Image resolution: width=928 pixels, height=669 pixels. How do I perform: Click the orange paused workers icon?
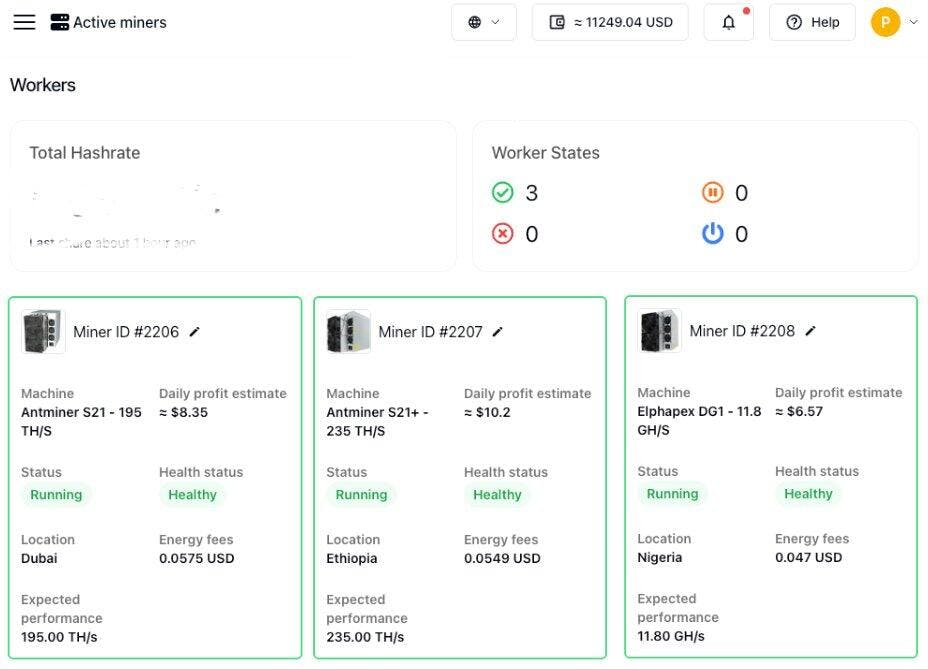point(712,193)
